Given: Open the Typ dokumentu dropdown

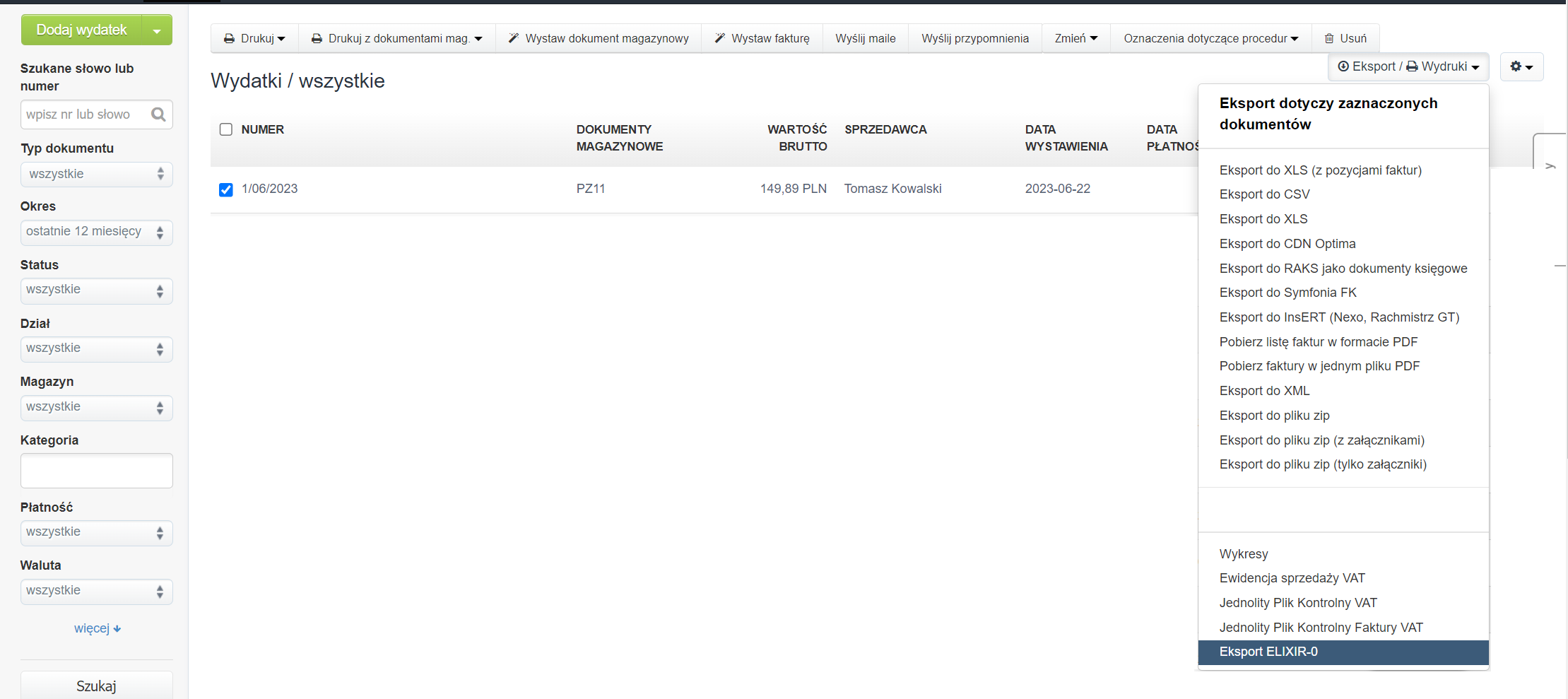Looking at the screenshot, I should [x=97, y=174].
